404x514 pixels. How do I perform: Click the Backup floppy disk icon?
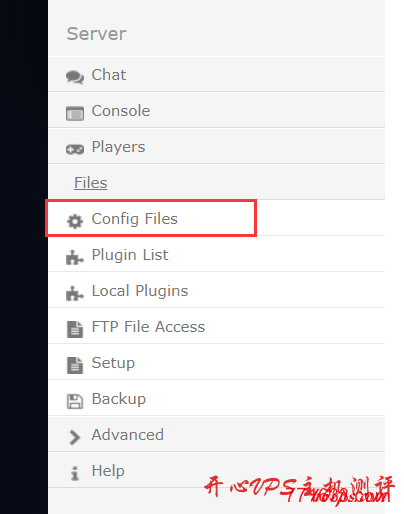click(x=75, y=401)
